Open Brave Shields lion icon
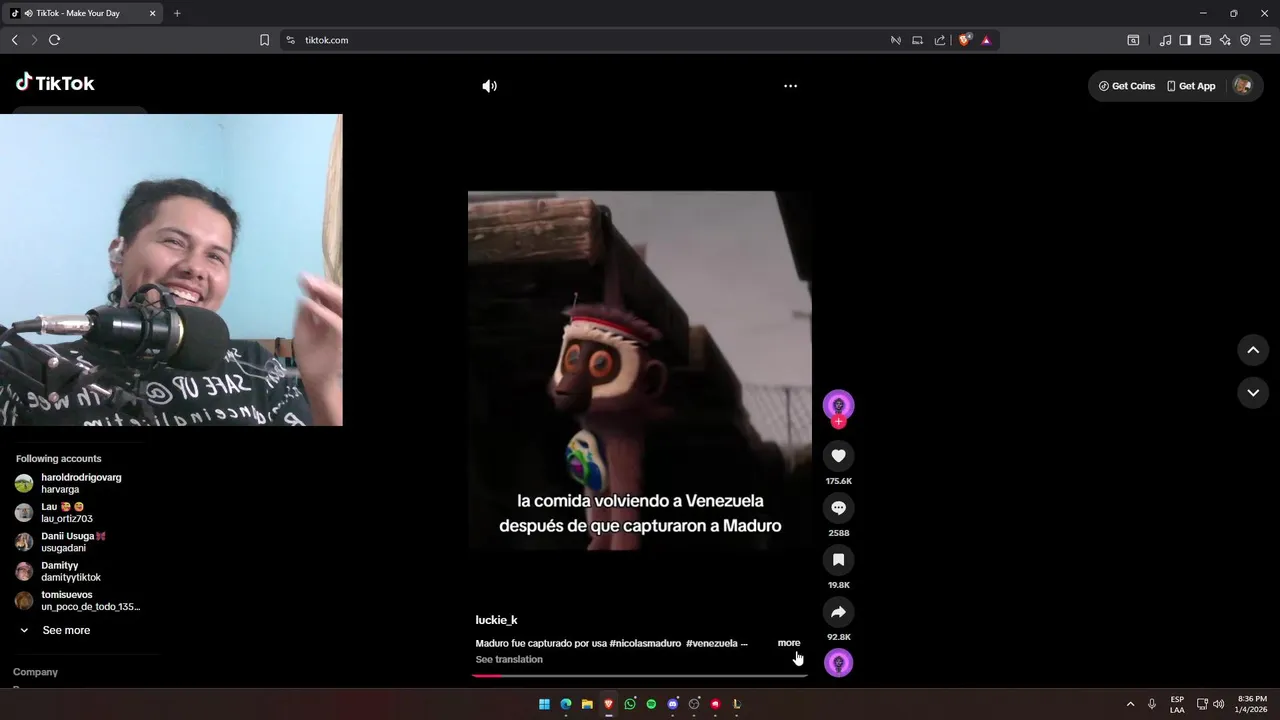1280x720 pixels. point(965,40)
